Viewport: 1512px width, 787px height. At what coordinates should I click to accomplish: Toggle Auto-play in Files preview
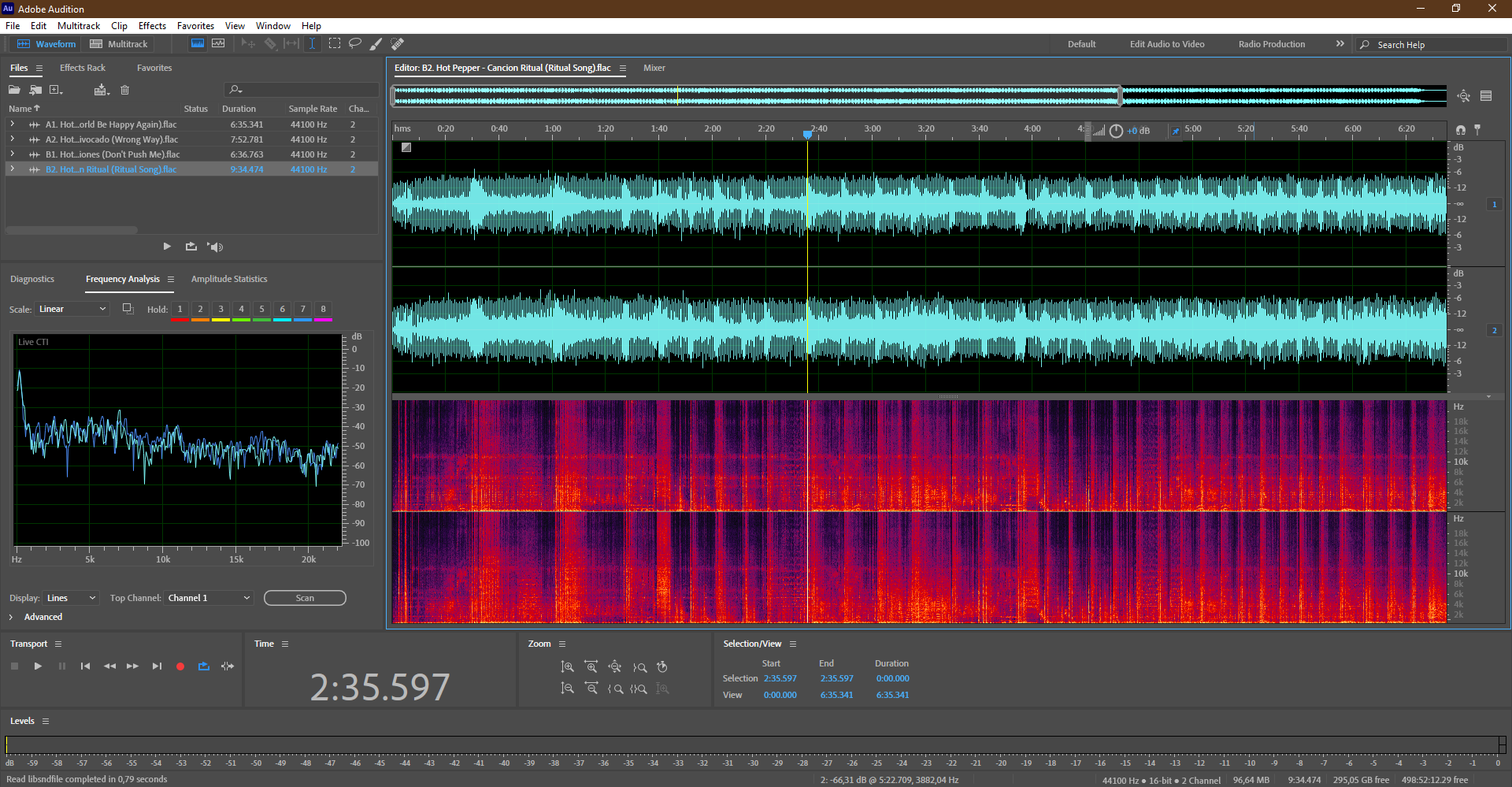click(x=215, y=247)
